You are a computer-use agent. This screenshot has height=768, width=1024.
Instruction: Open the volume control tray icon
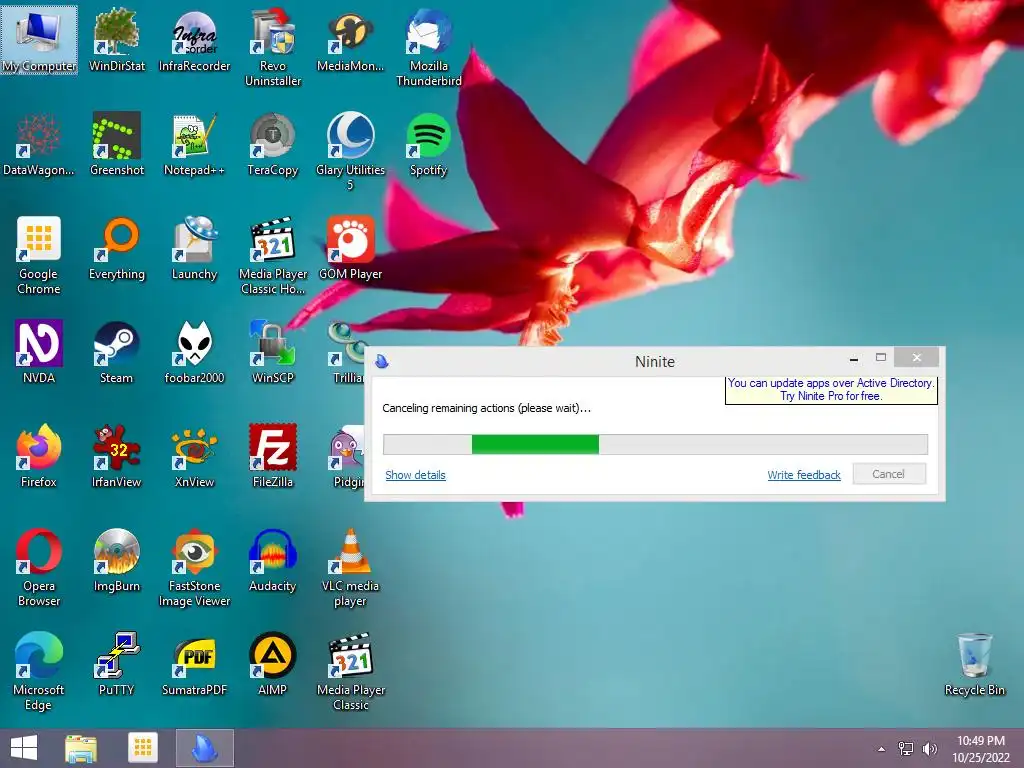(930, 749)
